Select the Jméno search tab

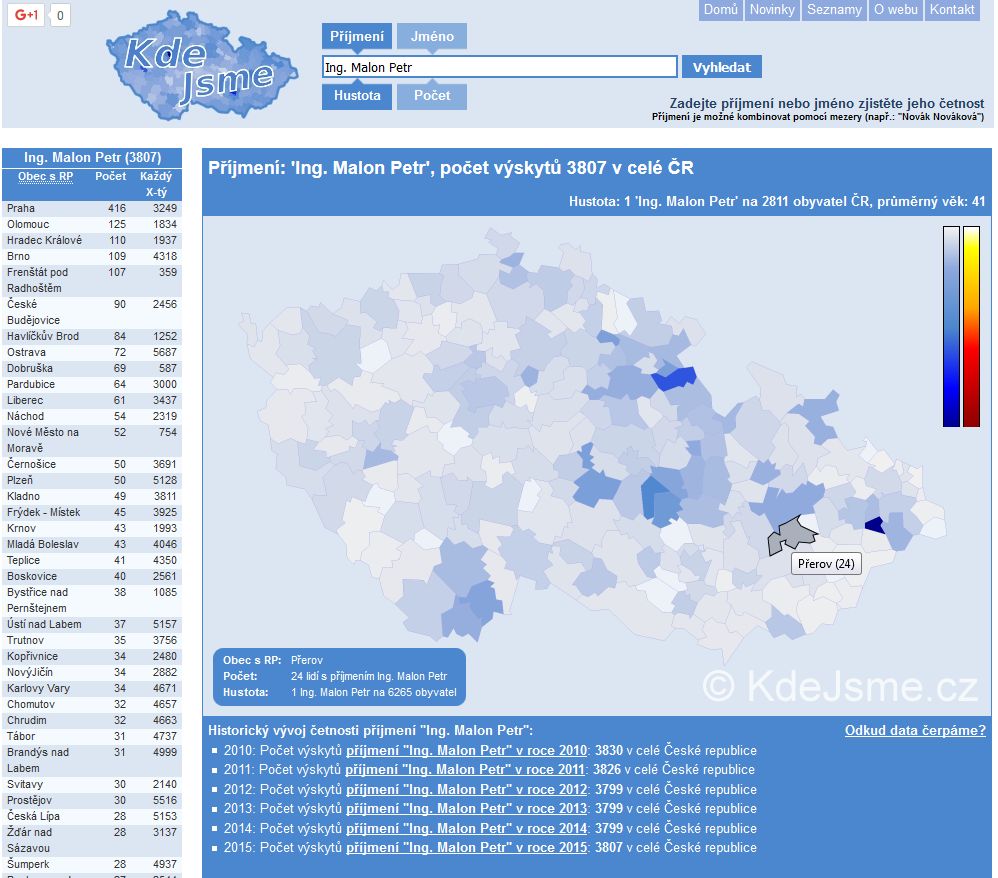click(431, 37)
